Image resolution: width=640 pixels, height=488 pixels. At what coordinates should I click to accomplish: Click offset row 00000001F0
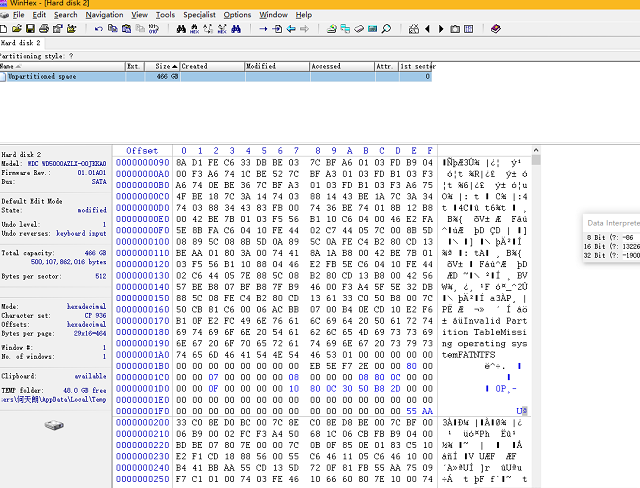pos(142,411)
